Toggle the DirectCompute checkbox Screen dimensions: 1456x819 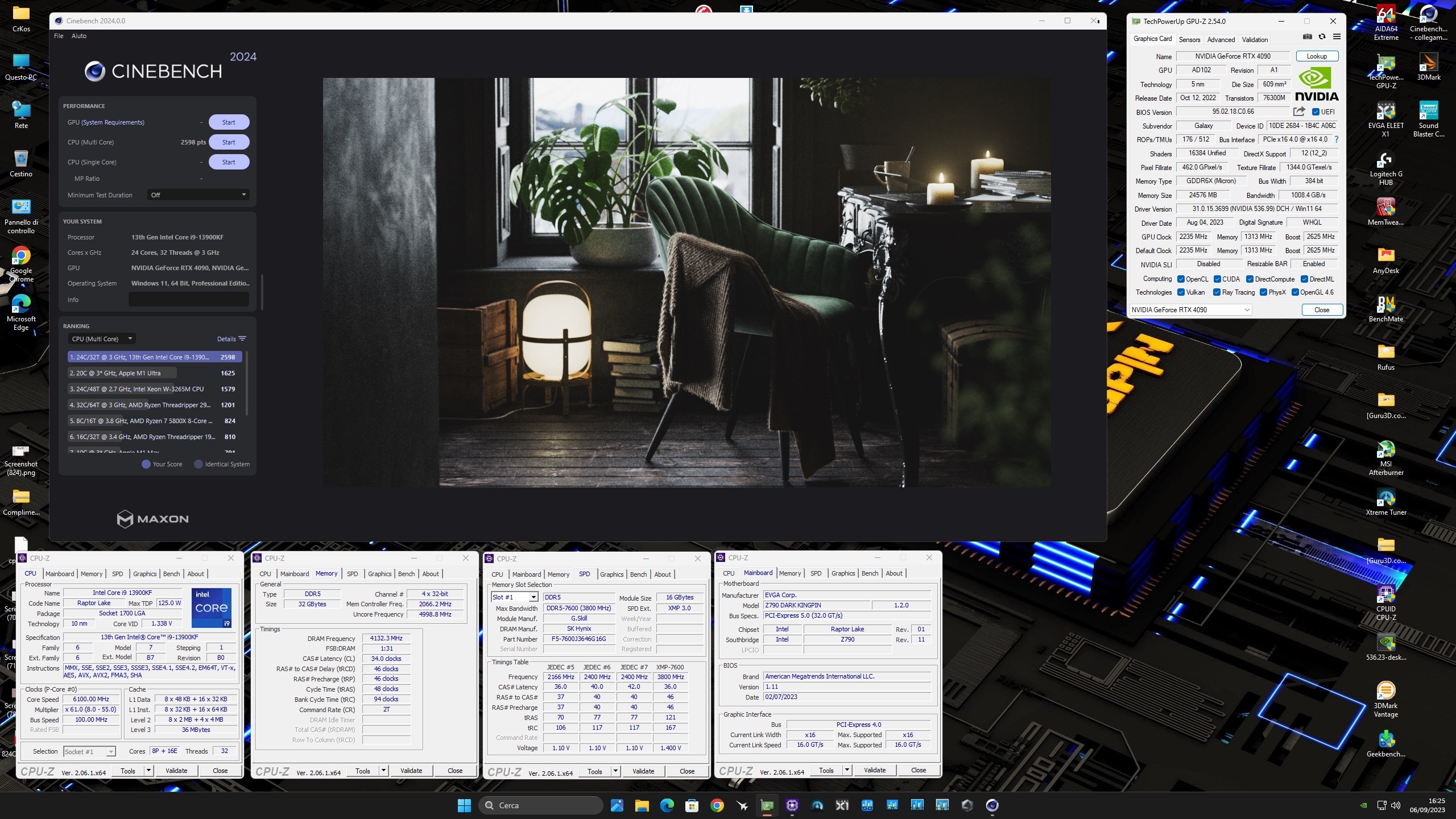(1250, 279)
